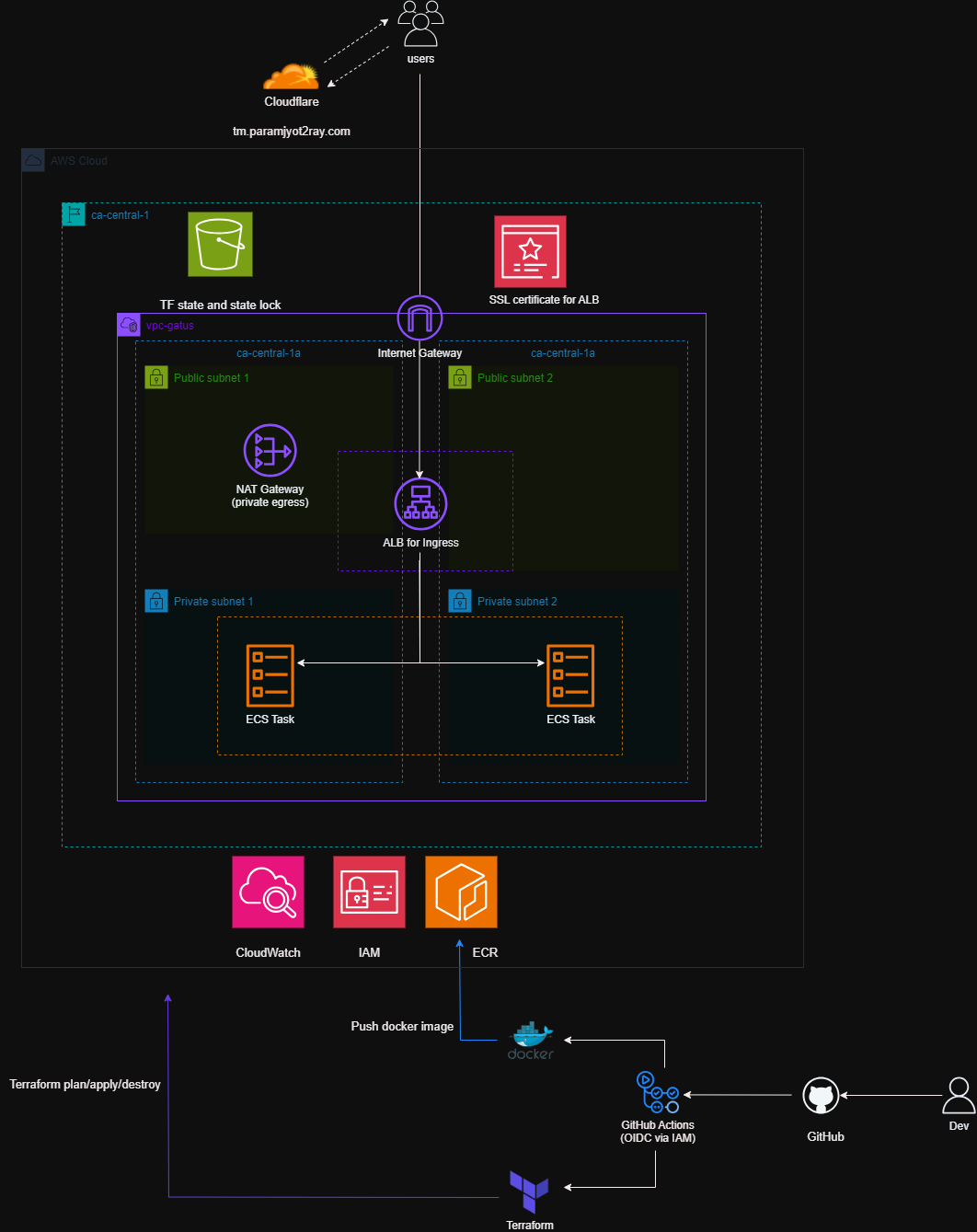Select the SSL certificate icon
The width and height of the screenshot is (977, 1232).
[530, 251]
